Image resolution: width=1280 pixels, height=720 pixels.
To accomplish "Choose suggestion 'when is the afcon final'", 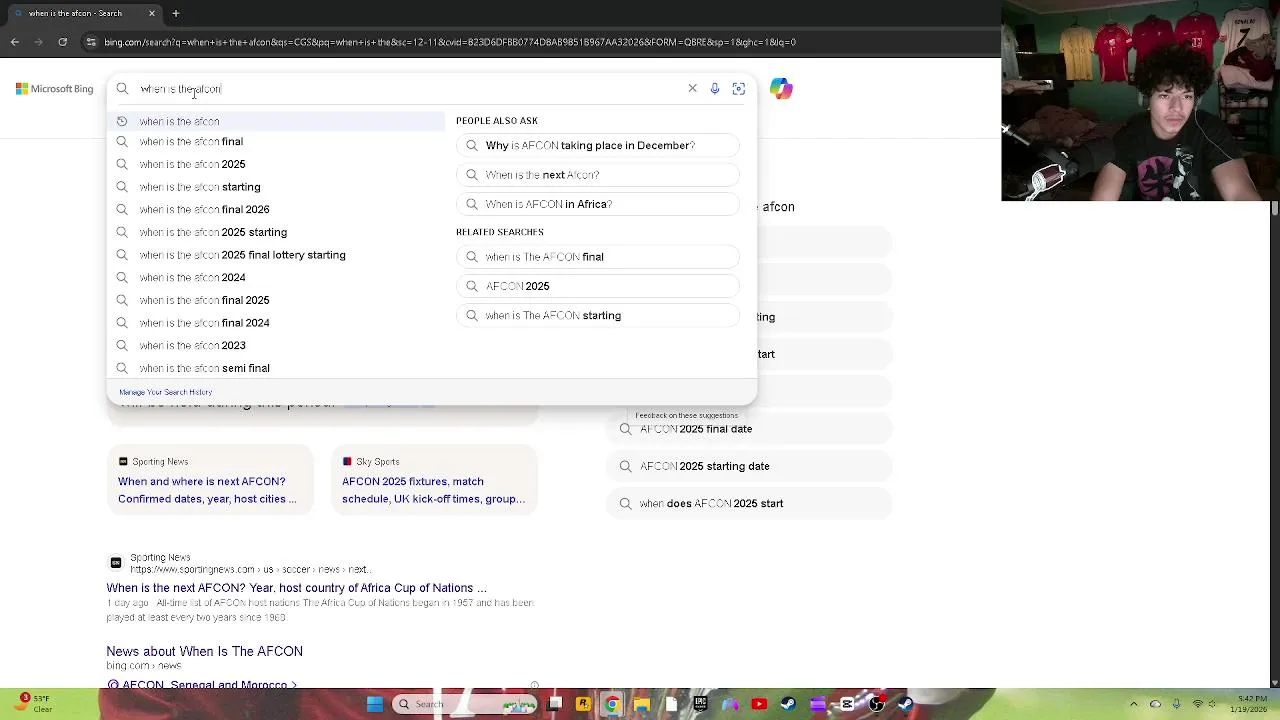I will click(x=276, y=142).
